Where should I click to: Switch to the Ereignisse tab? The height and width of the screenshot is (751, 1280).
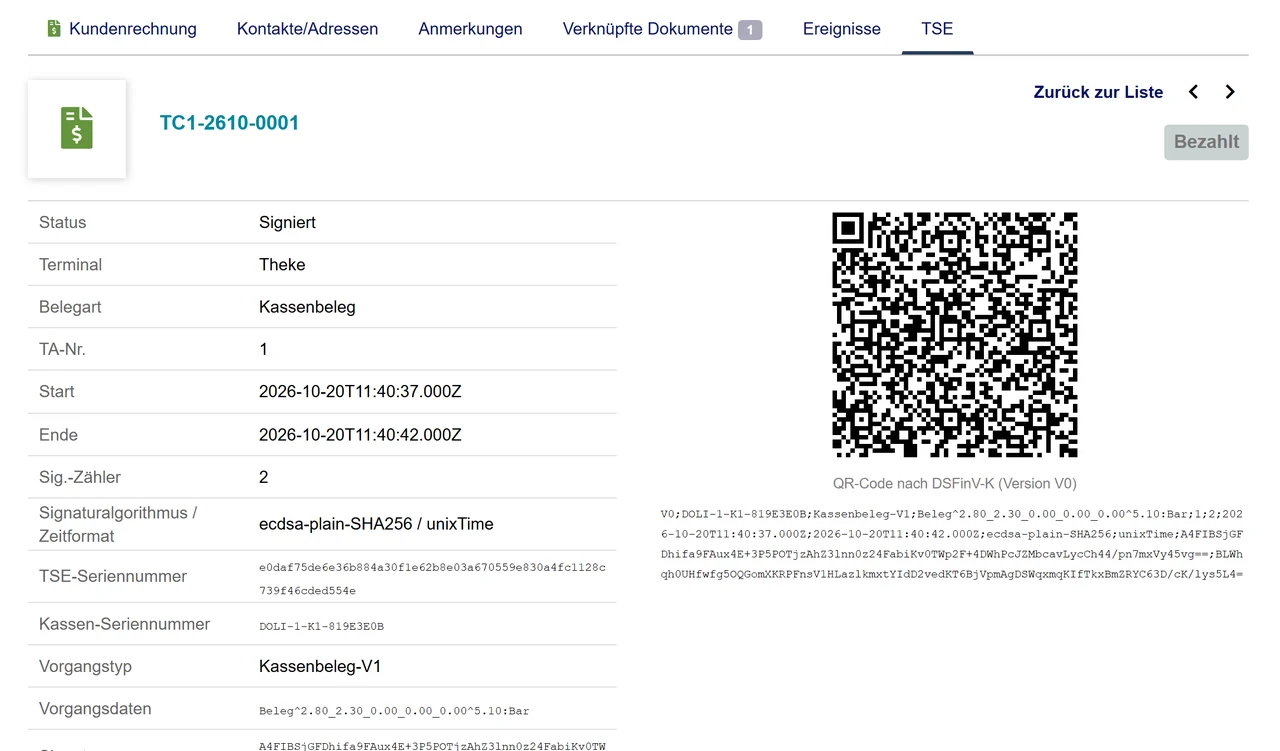pos(841,29)
